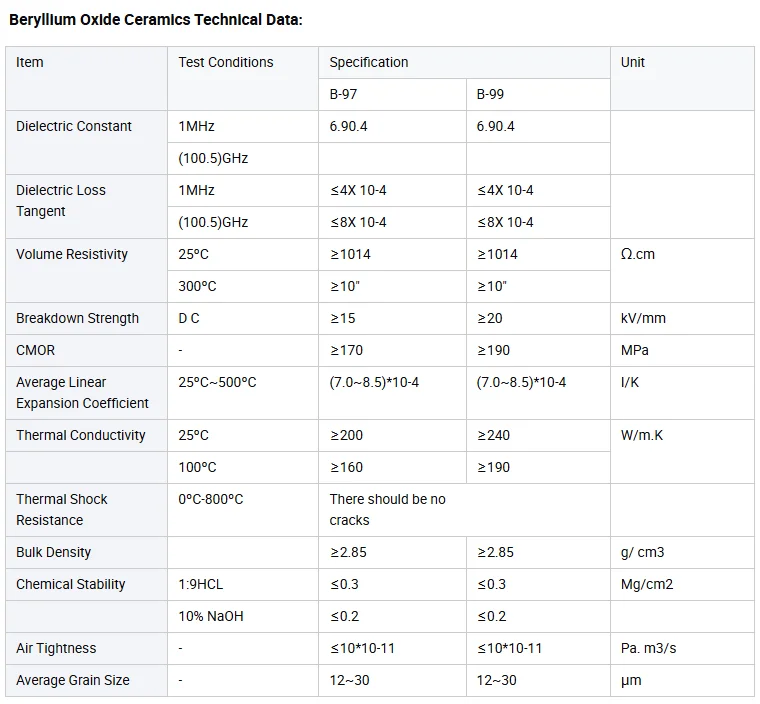Click the Beryllium Oxide Ceramics Technical Data heading
The width and height of the screenshot is (760, 704).
click(x=155, y=20)
